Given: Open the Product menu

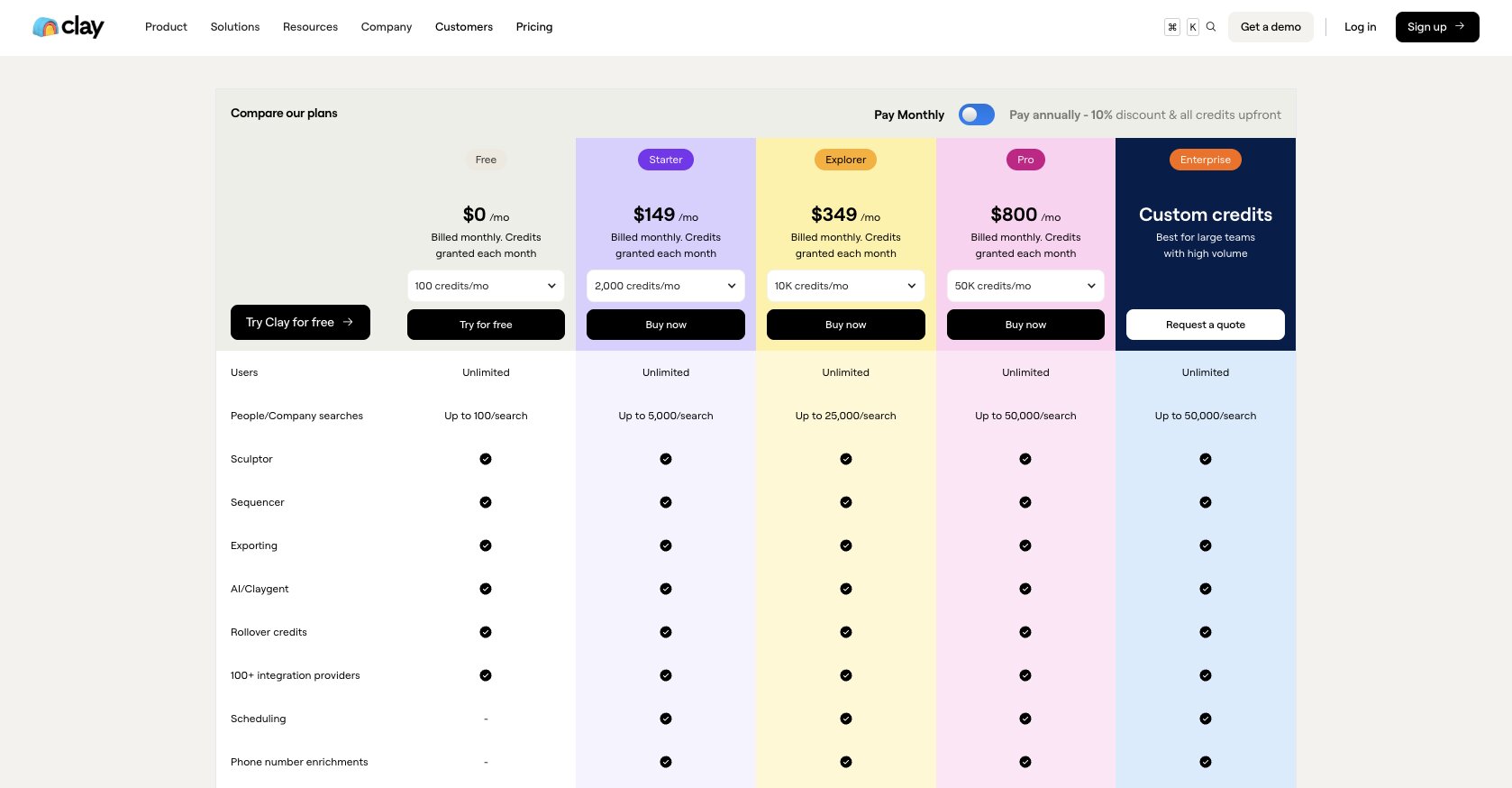Looking at the screenshot, I should tap(166, 27).
